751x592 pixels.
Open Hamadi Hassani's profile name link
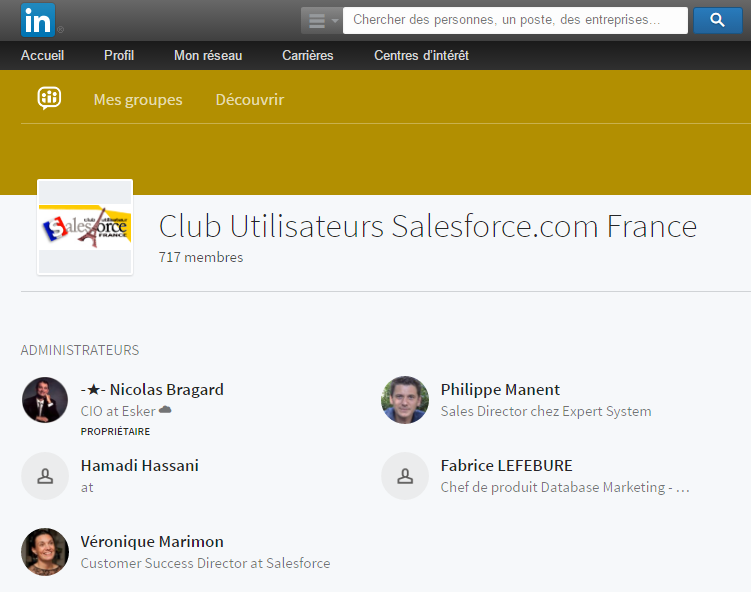click(139, 466)
